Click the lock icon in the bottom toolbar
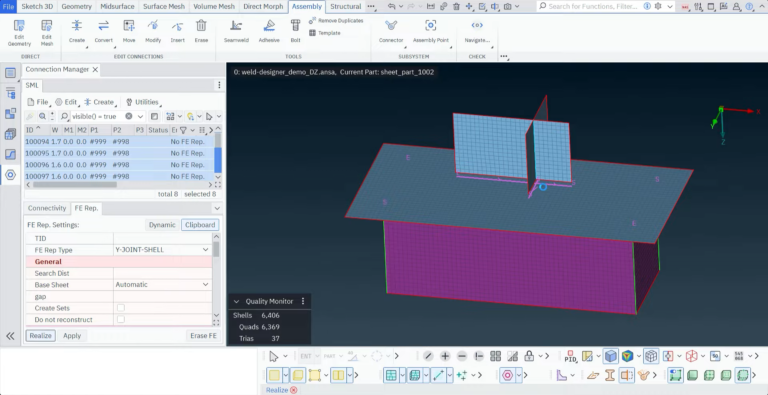Viewport: 768px width, 395px height. pyautogui.click(x=529, y=356)
